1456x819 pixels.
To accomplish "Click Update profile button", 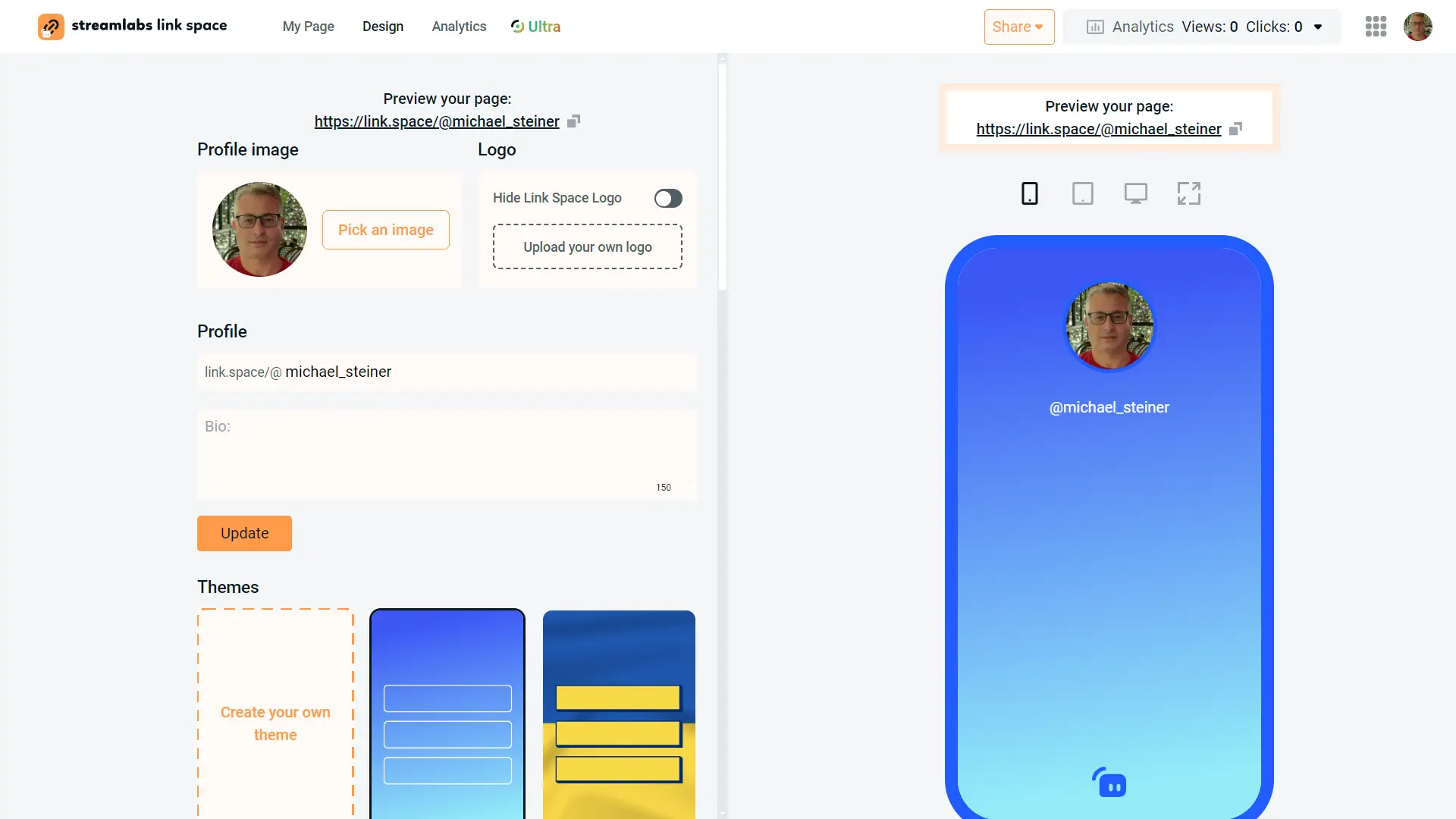I will click(x=244, y=533).
